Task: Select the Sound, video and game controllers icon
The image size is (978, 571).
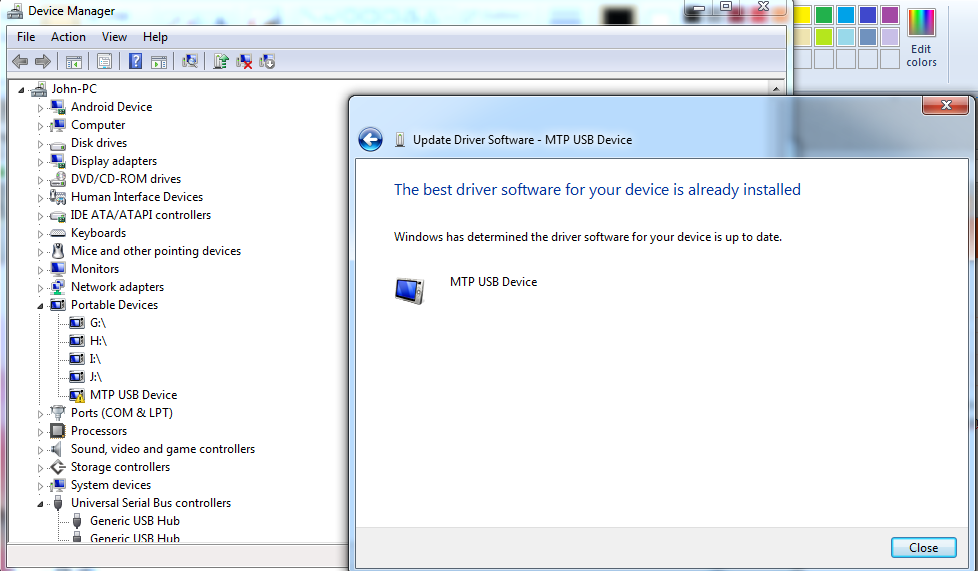Action: pos(57,449)
